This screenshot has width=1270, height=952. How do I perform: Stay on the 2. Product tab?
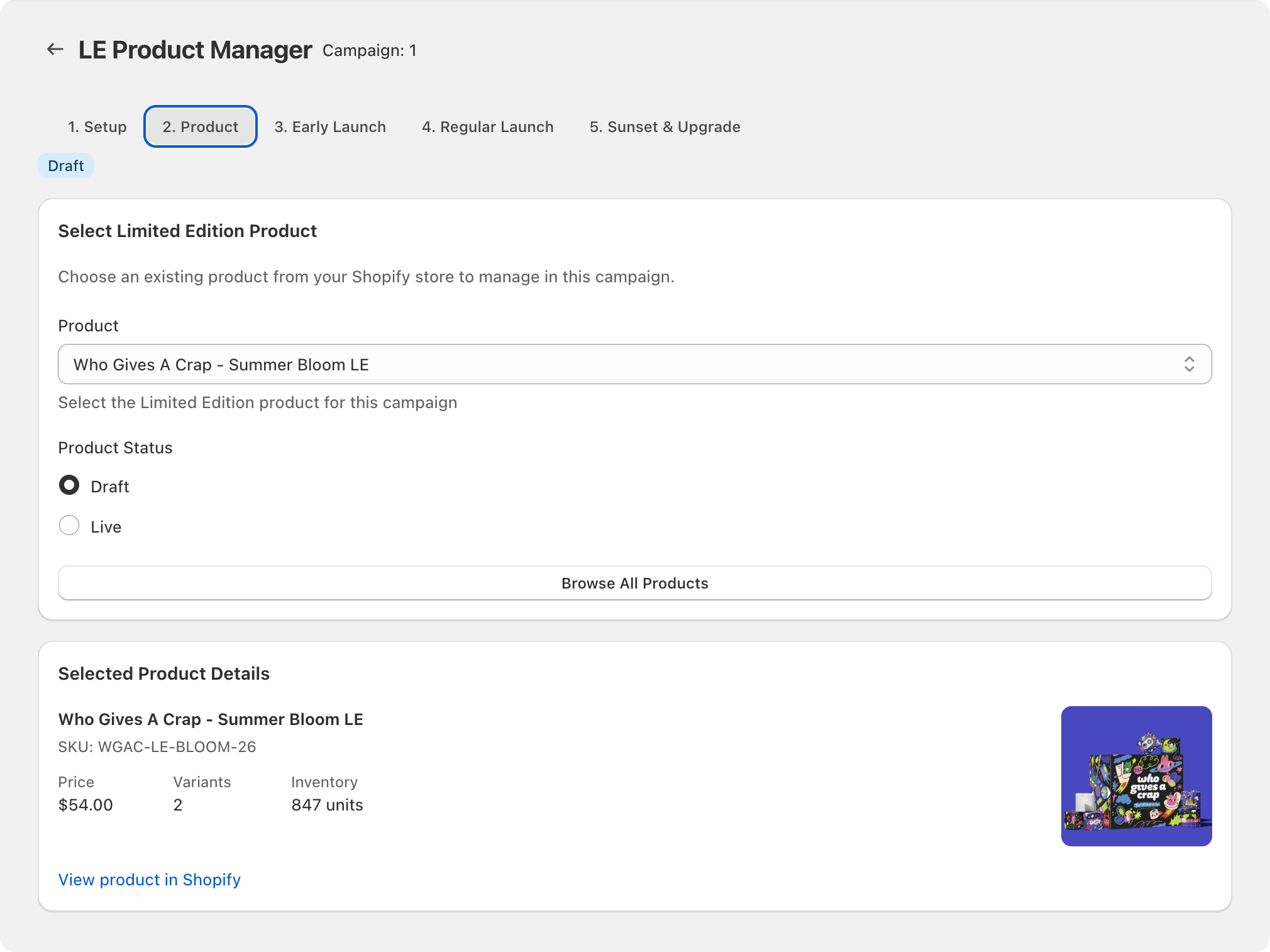200,126
